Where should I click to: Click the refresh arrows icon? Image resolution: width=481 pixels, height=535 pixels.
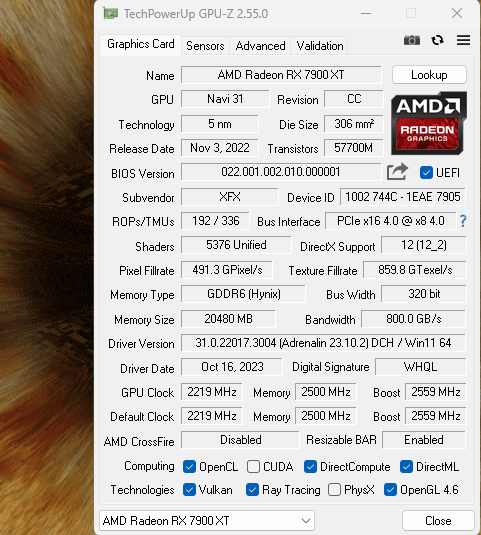(x=437, y=40)
